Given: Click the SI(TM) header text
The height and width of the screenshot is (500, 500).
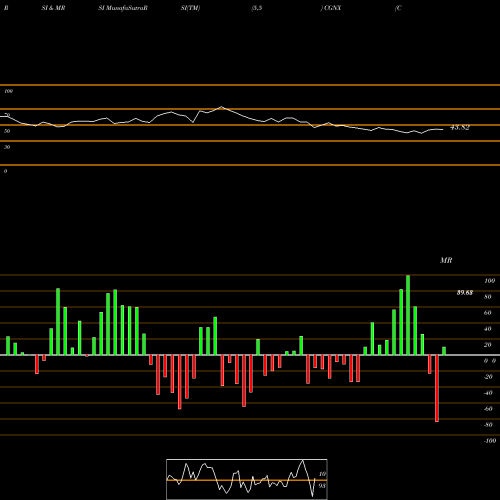Looking at the screenshot, I should click(190, 8).
